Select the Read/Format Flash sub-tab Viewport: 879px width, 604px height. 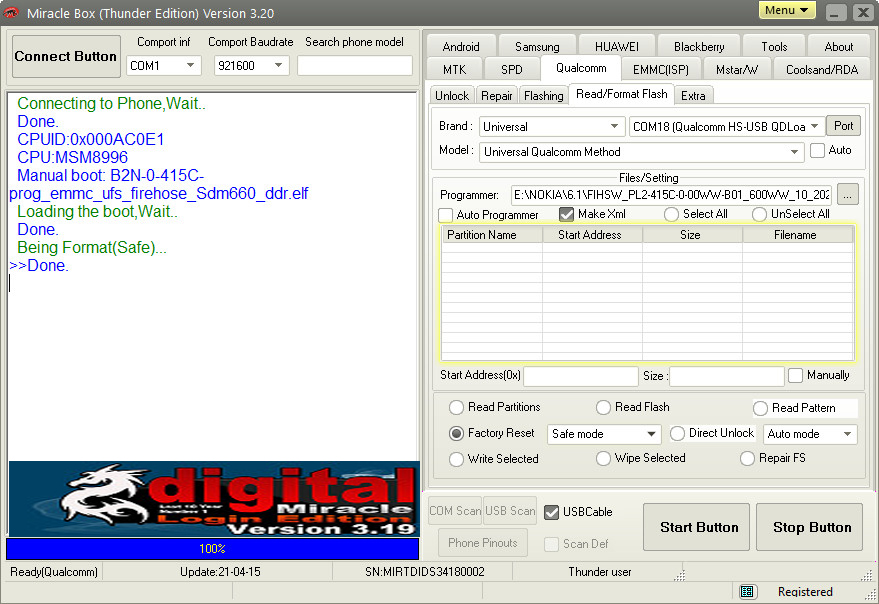[622, 94]
